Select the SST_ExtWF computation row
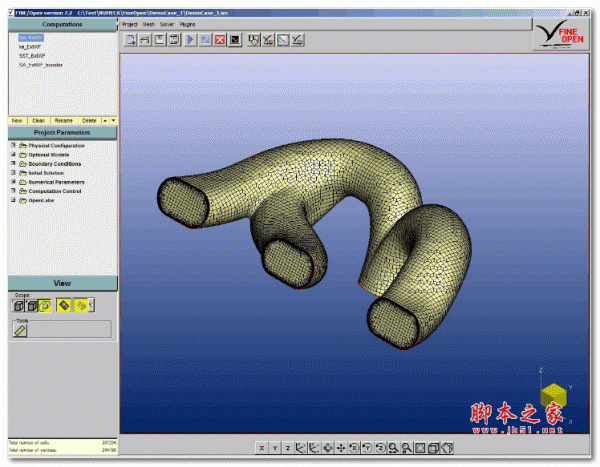Screen dimensions: 600x467 32,56
